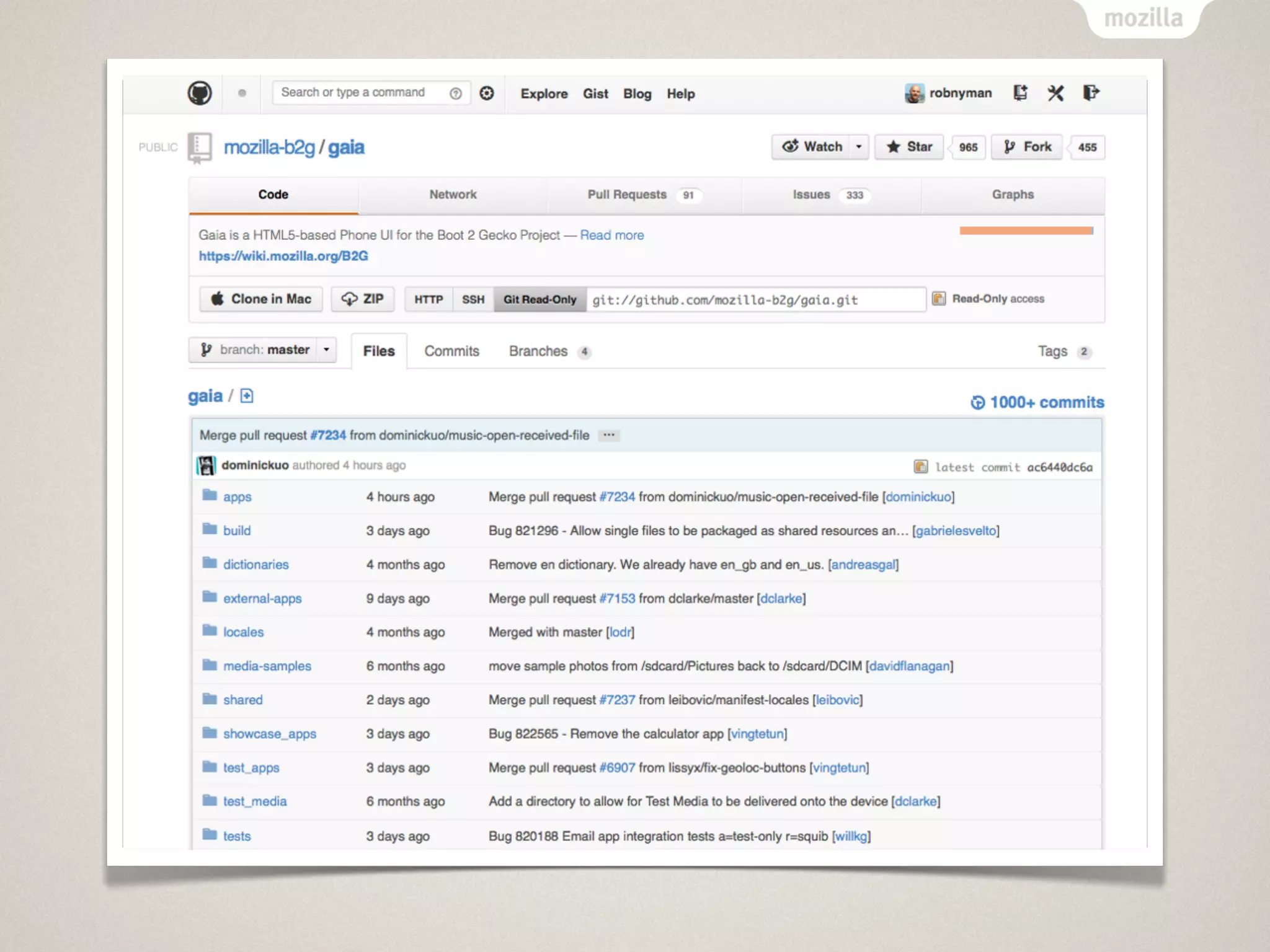Switch clone URL to SSH
Image resolution: width=1270 pixels, height=952 pixels.
point(473,299)
